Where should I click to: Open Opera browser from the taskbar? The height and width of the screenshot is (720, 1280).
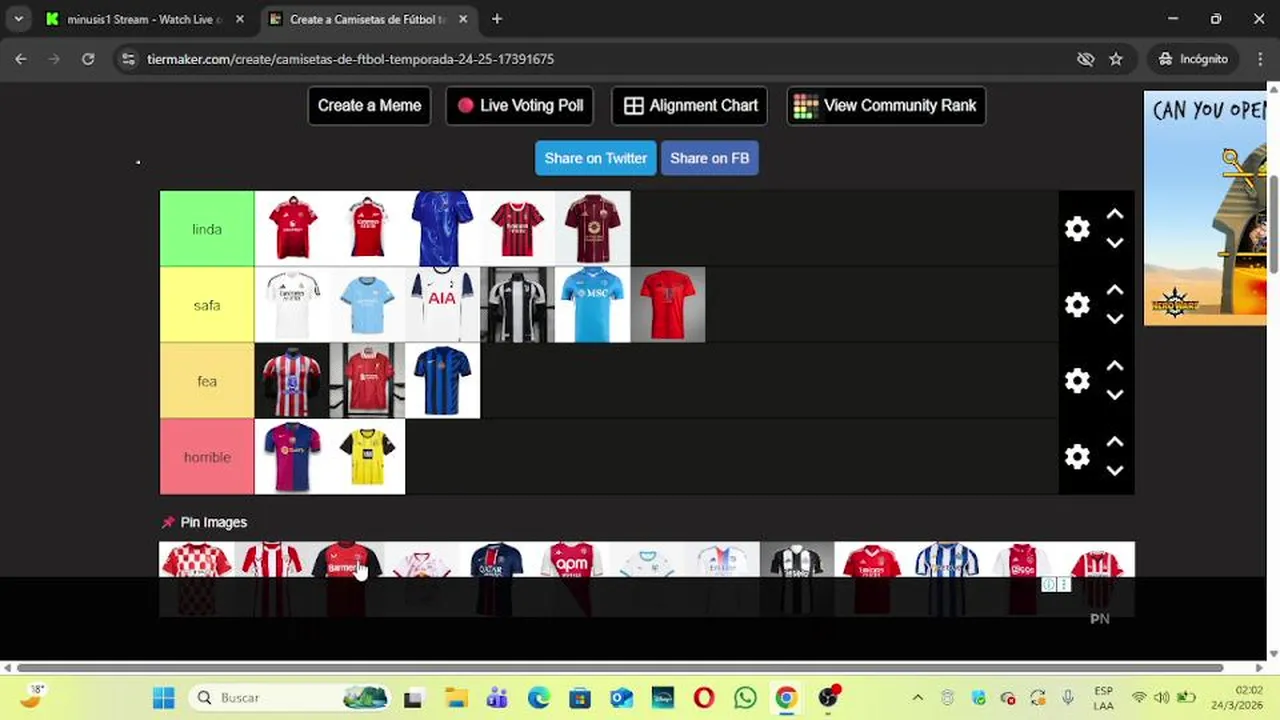coord(704,698)
